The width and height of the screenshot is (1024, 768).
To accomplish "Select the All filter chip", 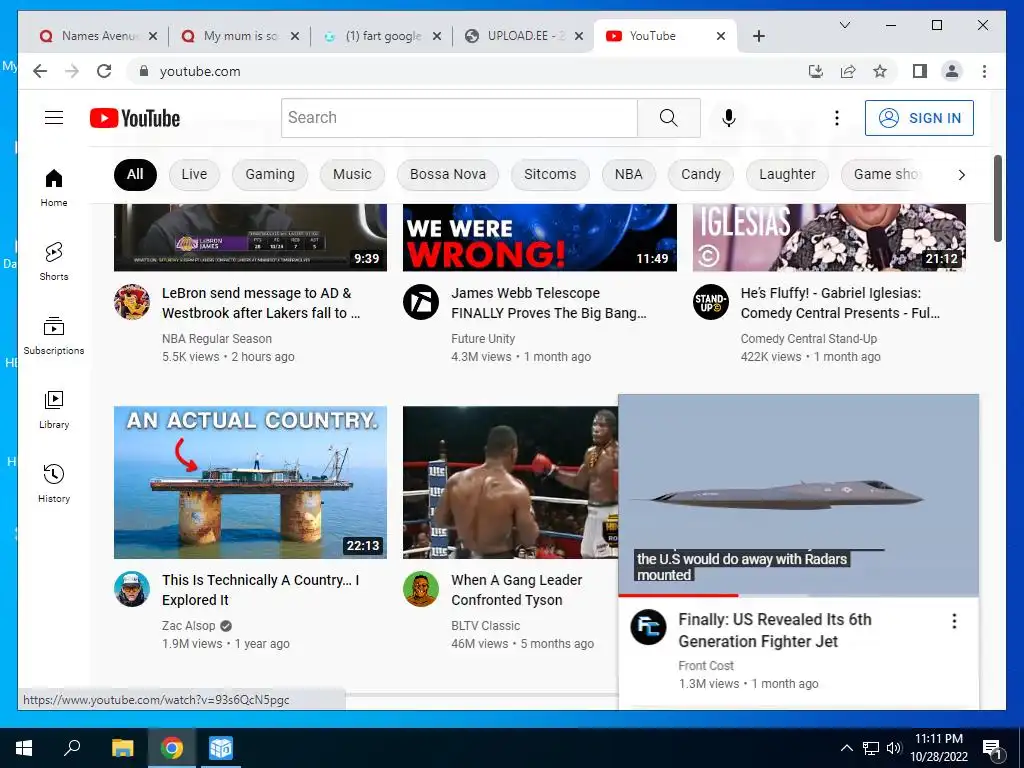I will 135,174.
